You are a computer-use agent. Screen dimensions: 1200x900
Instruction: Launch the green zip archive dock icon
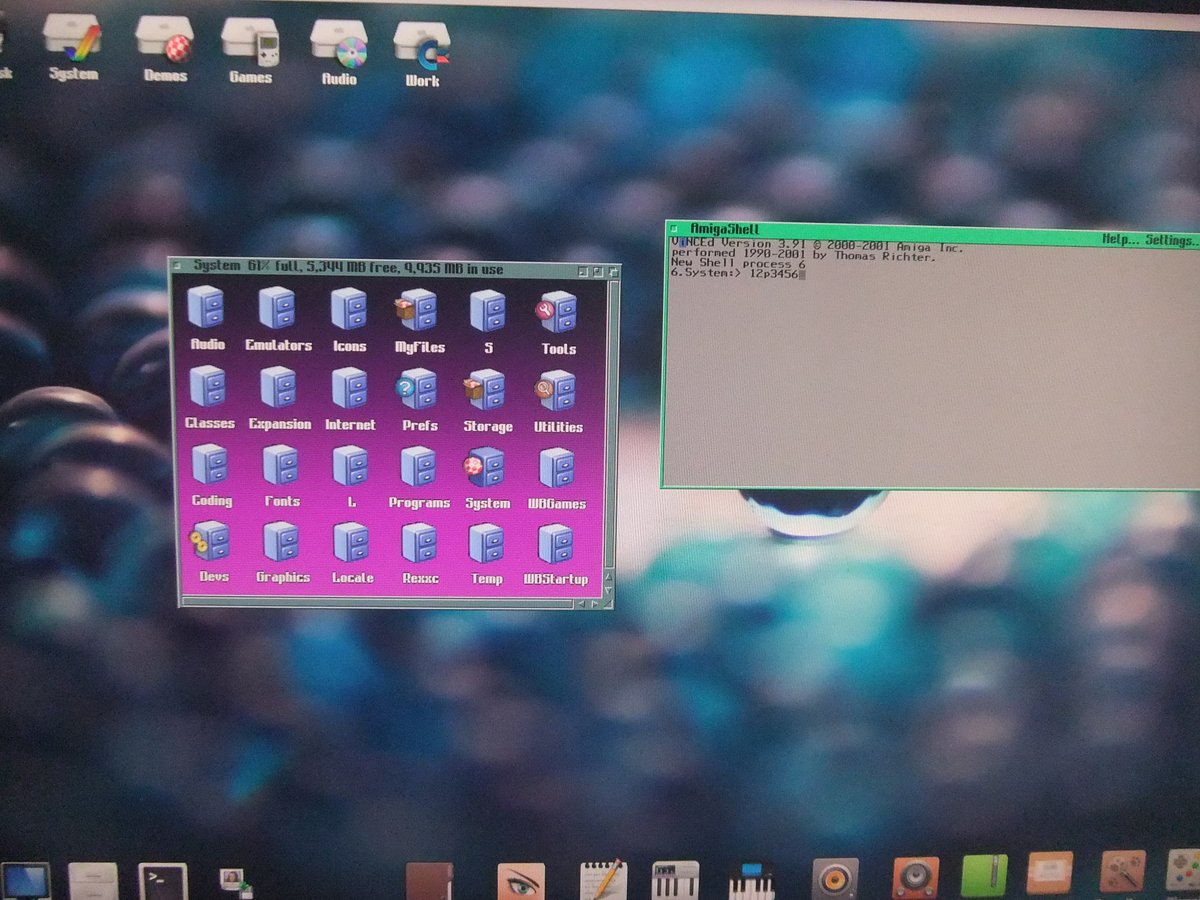coord(984,875)
